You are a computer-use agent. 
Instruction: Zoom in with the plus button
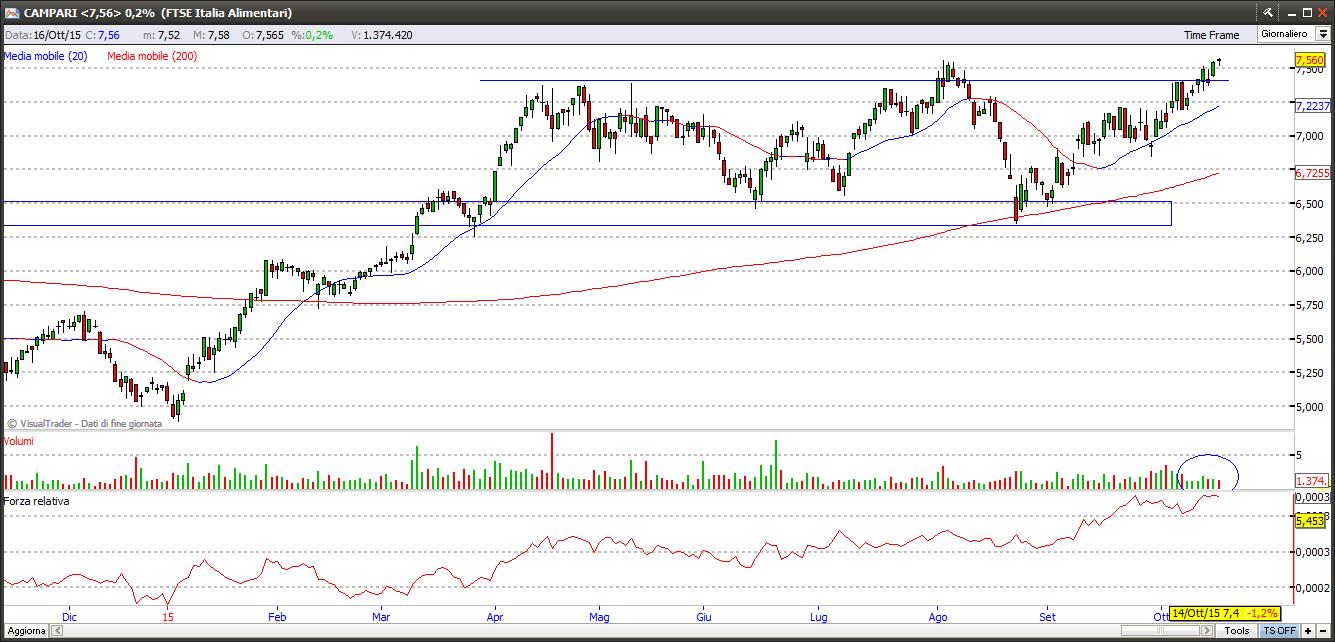pos(1308,631)
